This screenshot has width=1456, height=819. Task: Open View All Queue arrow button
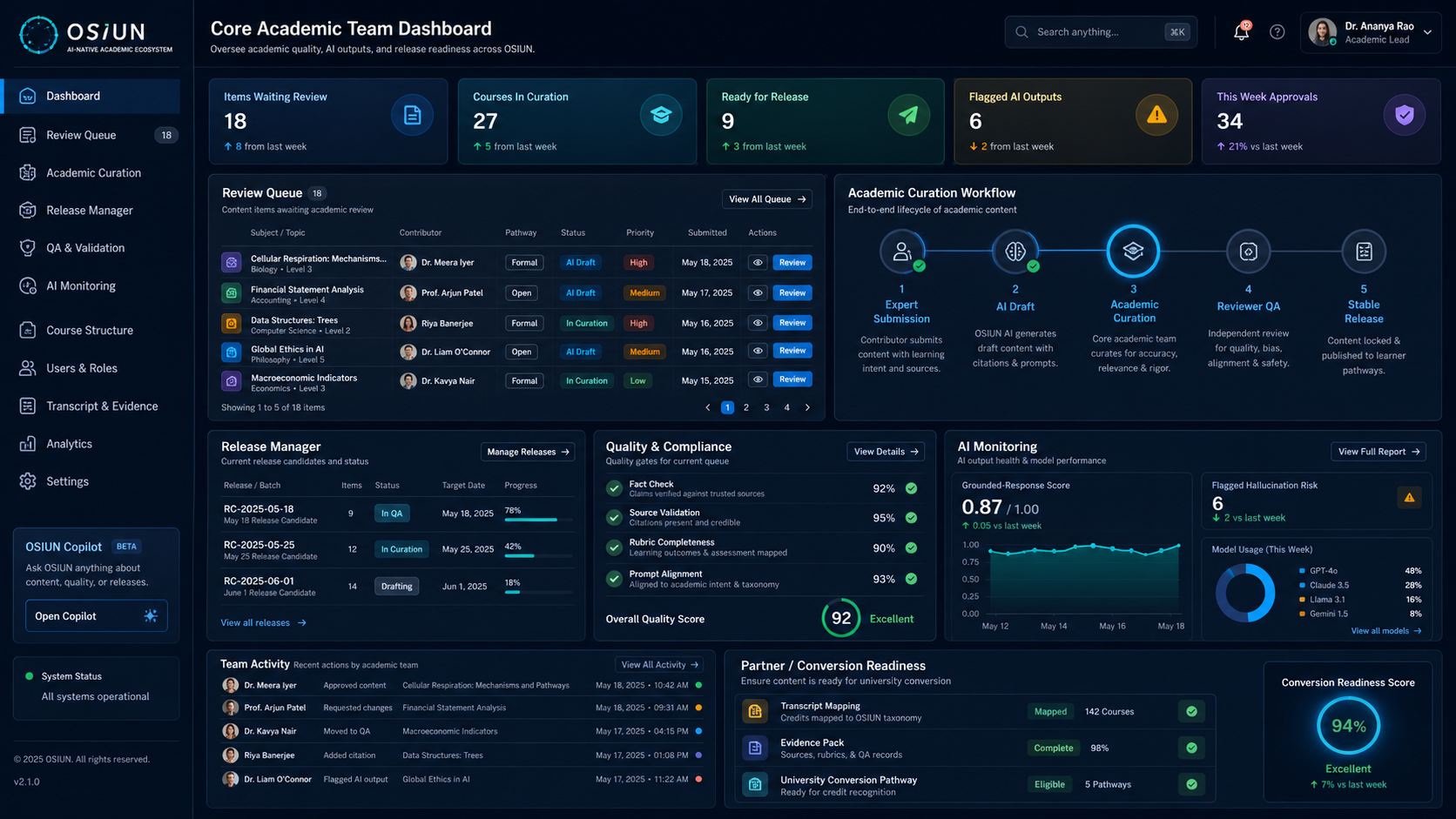(x=767, y=199)
